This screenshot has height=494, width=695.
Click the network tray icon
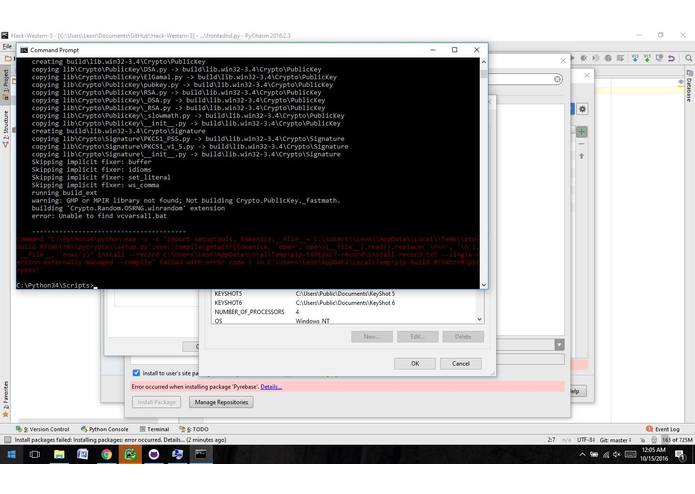[605, 455]
